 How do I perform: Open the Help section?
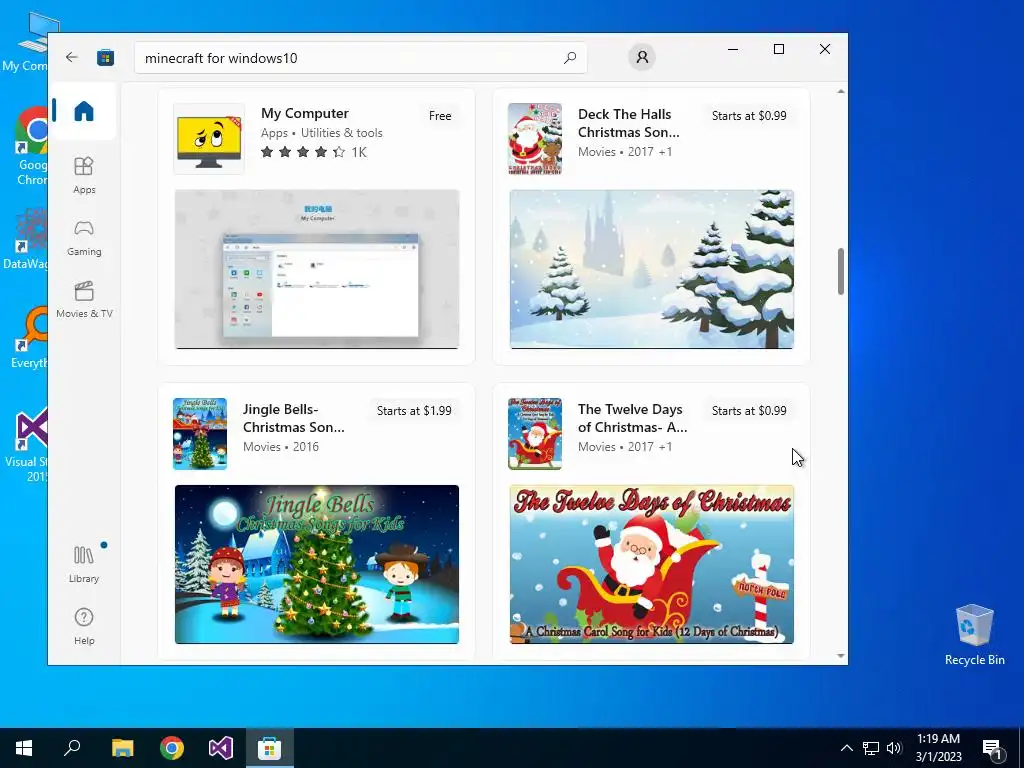[x=84, y=626]
